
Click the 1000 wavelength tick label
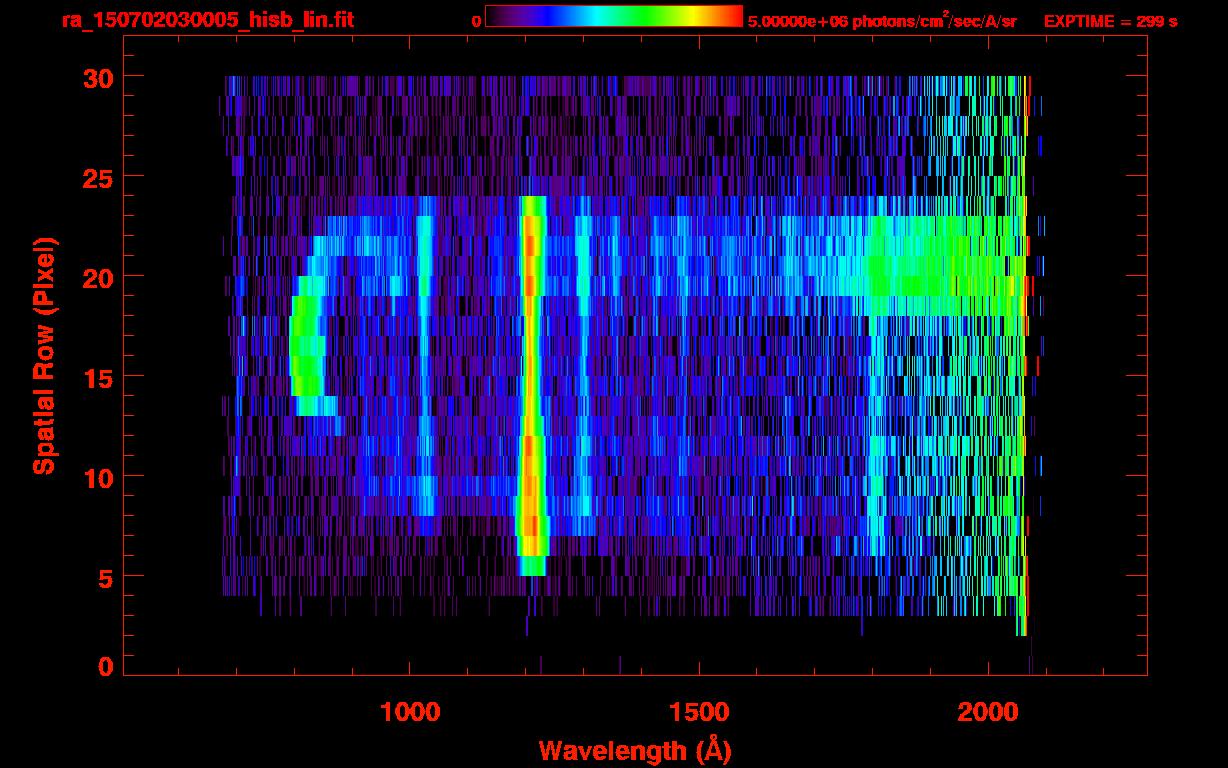410,712
